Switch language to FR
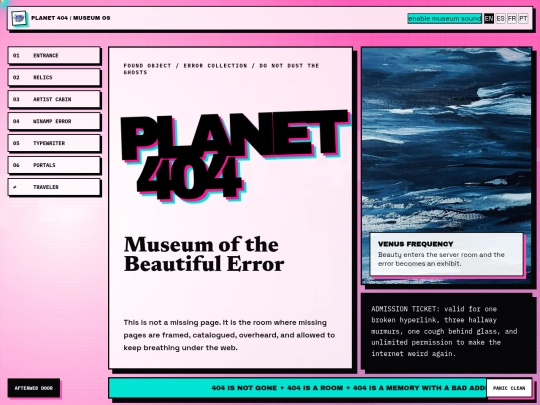Viewport: 540px width, 405px height. [512, 19]
